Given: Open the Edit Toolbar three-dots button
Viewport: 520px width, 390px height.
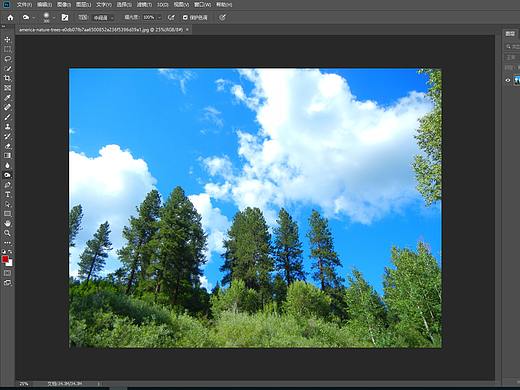Looking at the screenshot, I should pos(7,243).
